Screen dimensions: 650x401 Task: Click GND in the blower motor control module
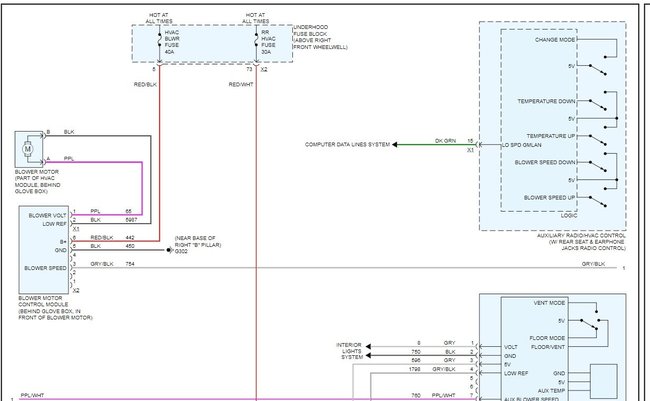(61, 250)
